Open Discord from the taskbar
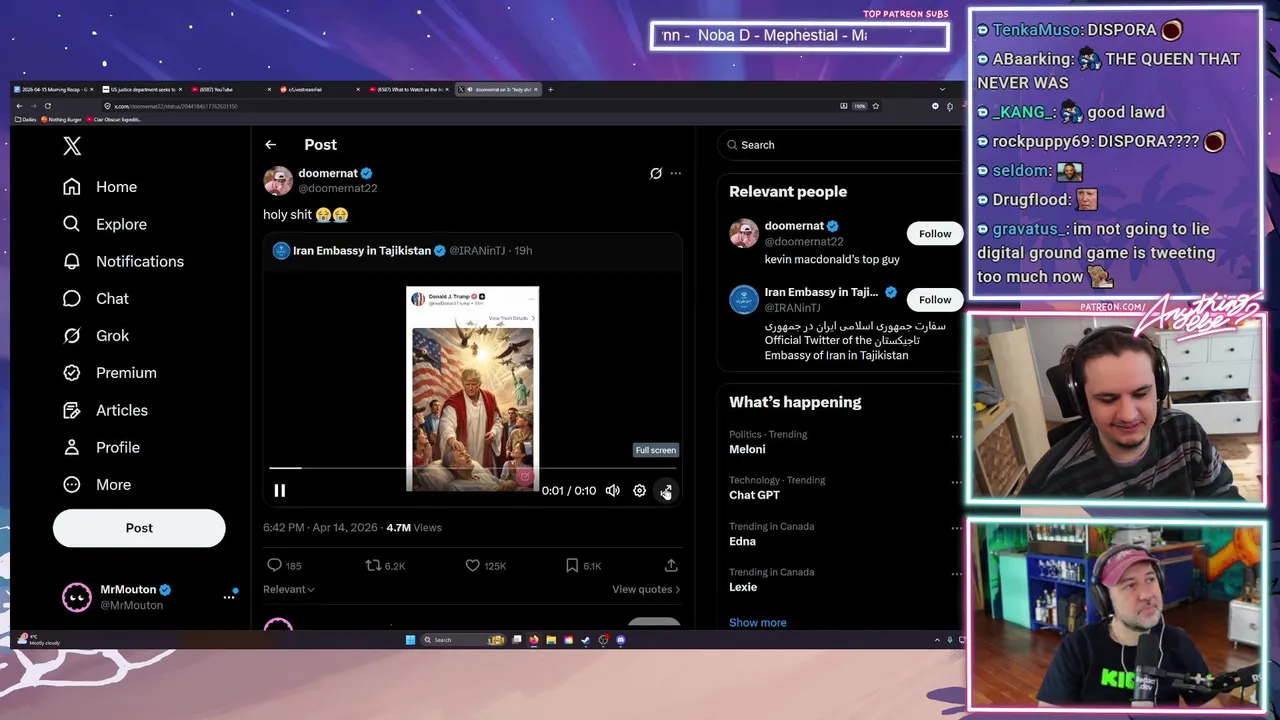The image size is (1280, 720). point(621,640)
